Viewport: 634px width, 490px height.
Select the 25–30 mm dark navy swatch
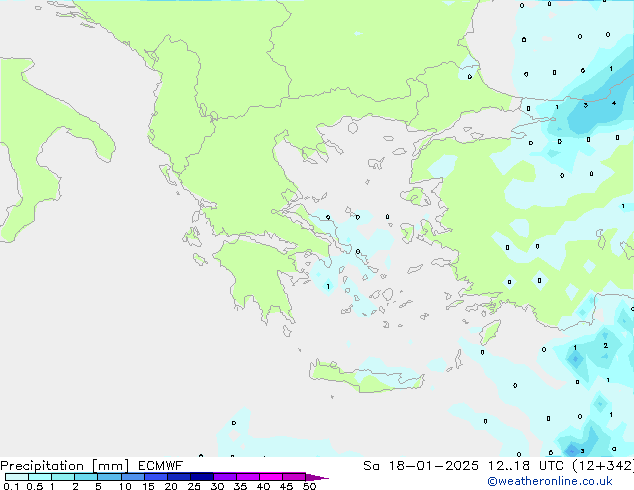202,477
